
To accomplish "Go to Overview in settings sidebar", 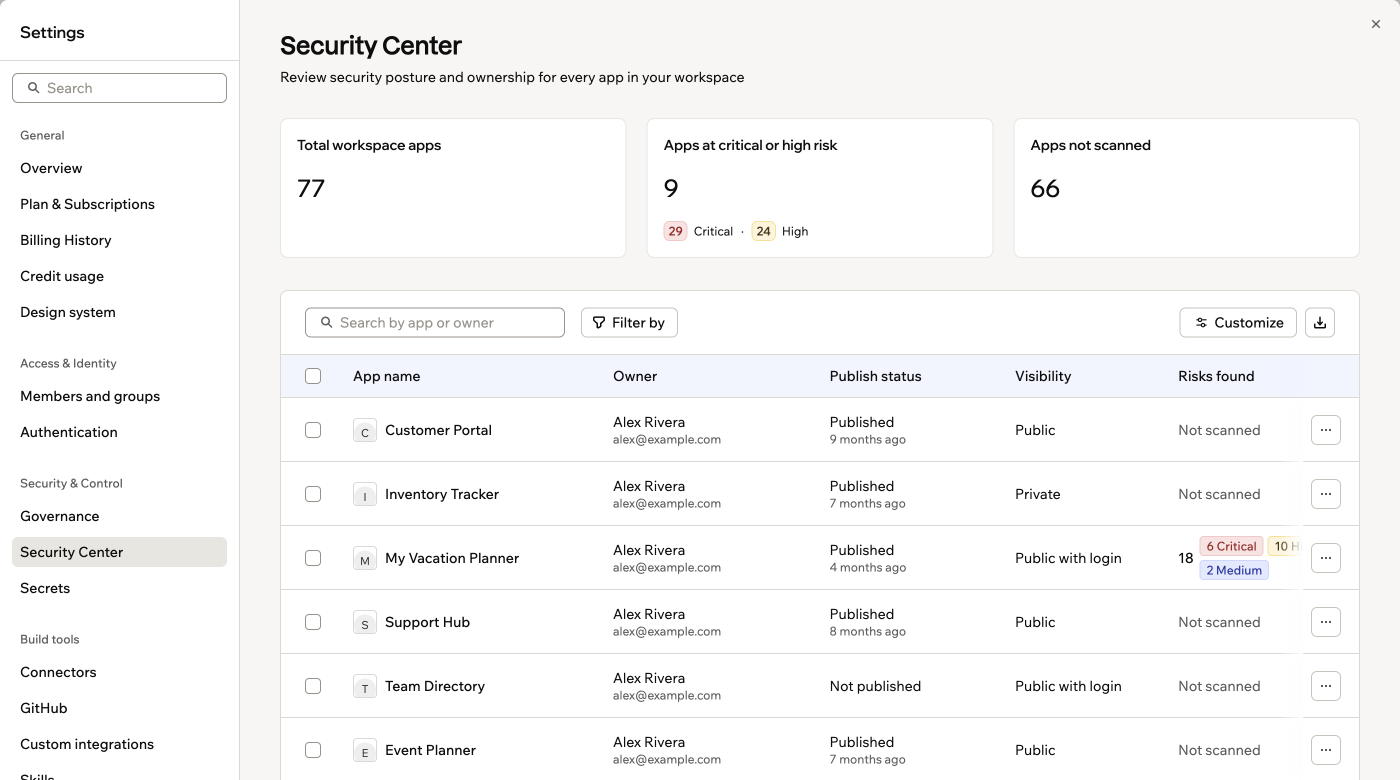I will [119, 168].
